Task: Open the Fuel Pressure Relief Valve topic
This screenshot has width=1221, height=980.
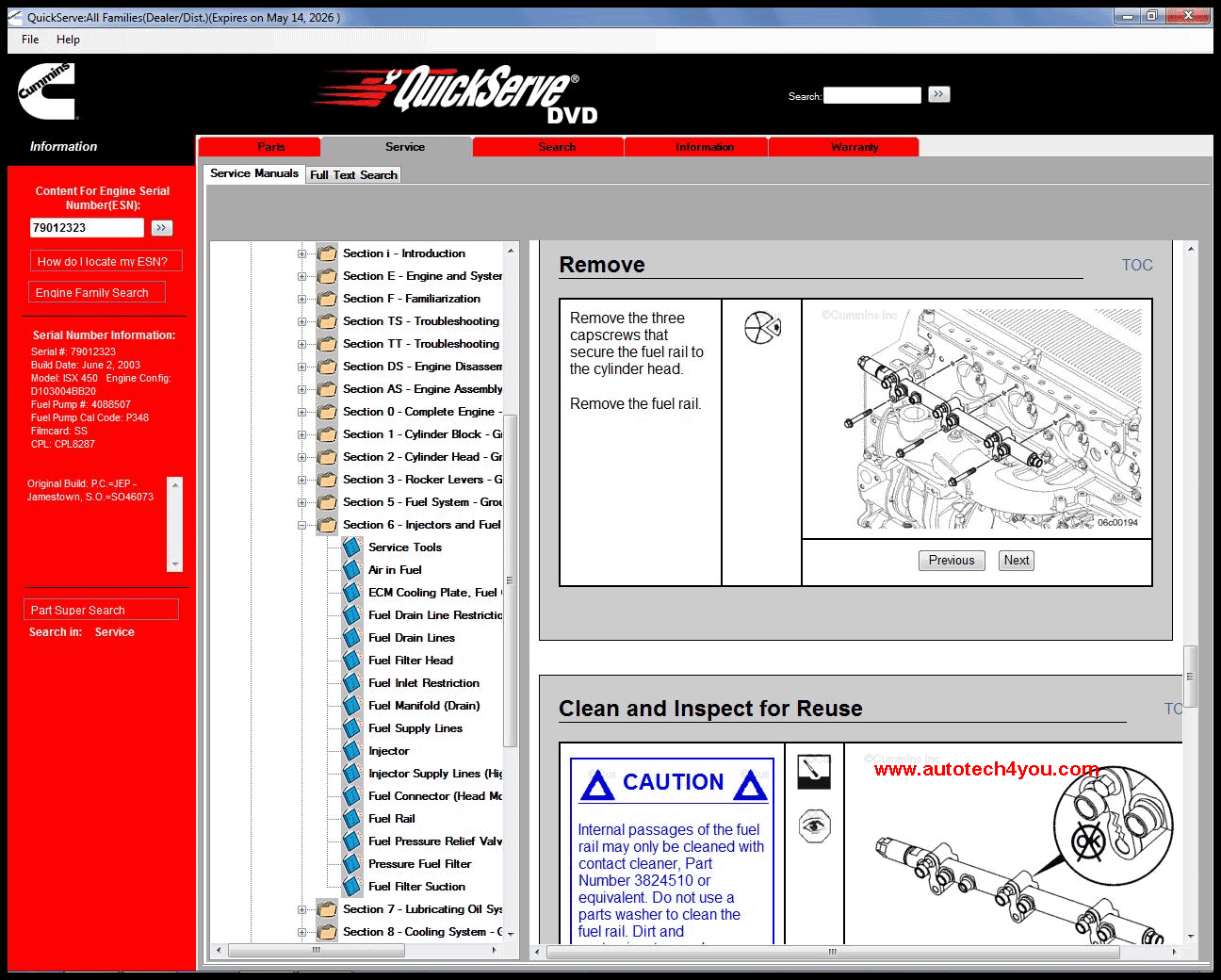Action: click(435, 841)
